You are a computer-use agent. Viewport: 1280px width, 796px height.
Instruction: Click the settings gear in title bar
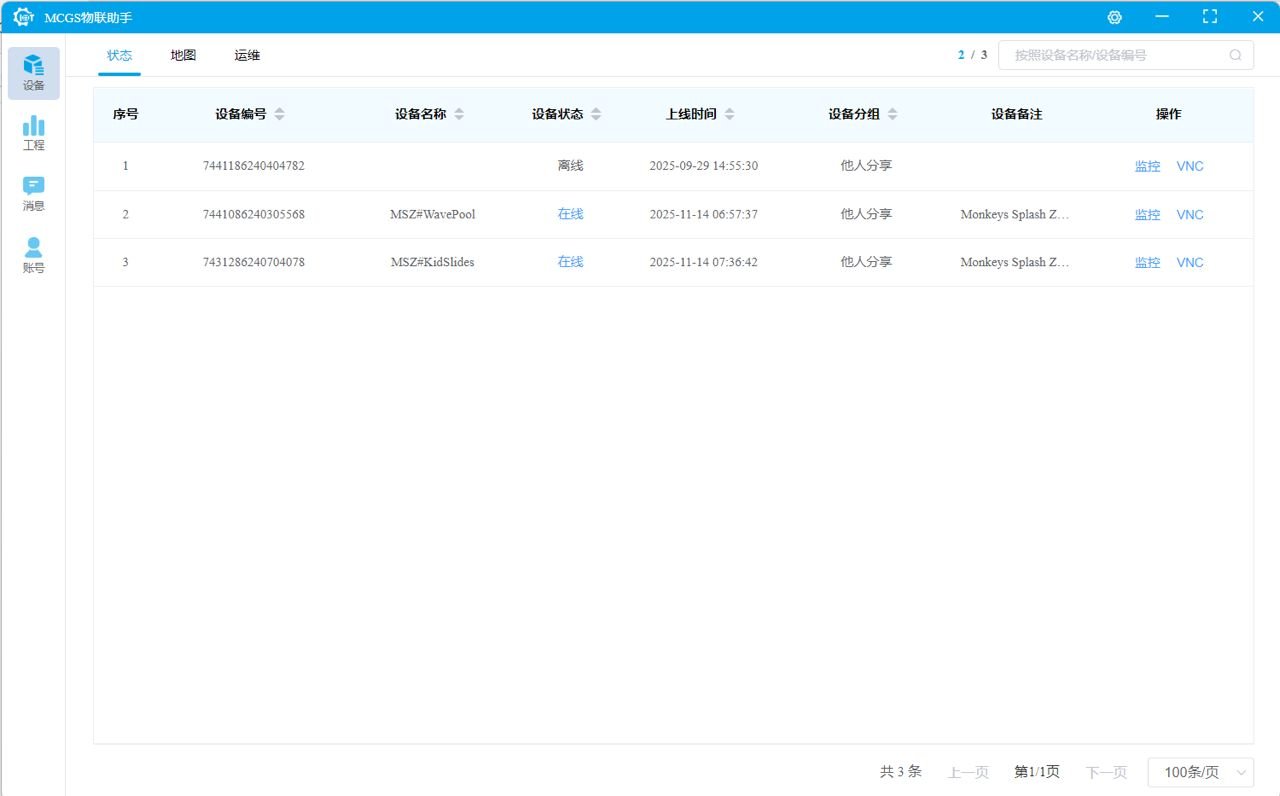1114,17
